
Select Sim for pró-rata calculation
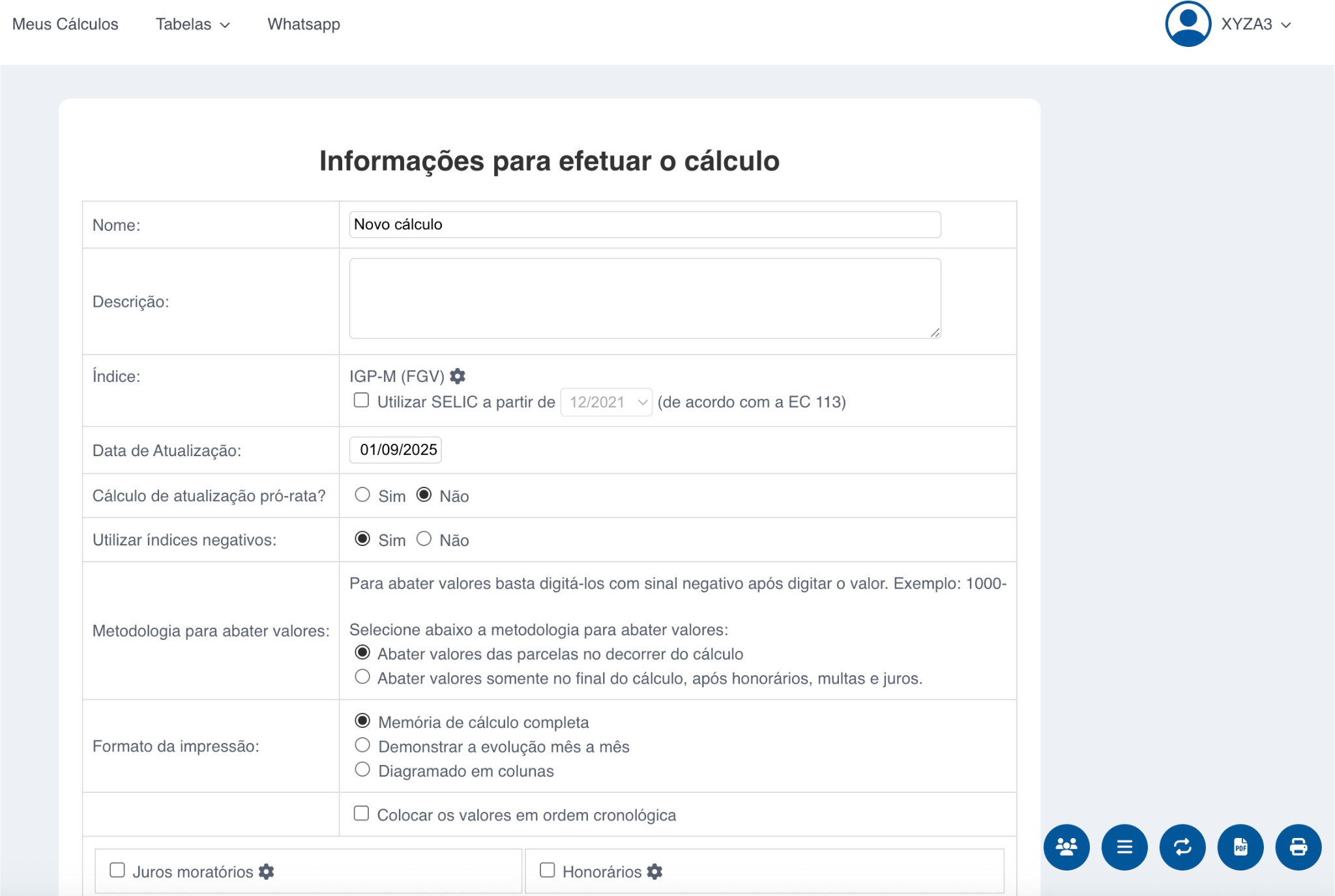pyautogui.click(x=362, y=495)
